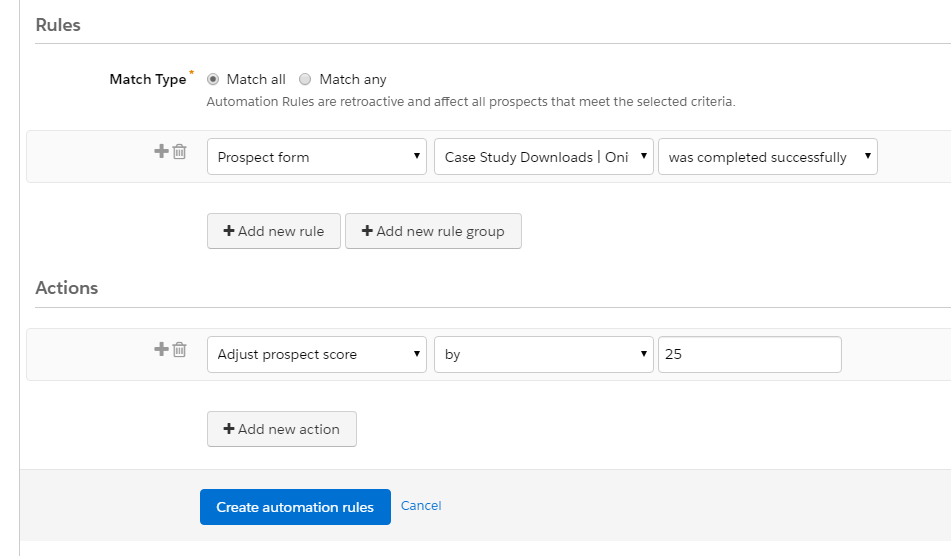Screen dimensions: 951x556
Task: Click the Rules section heading
Action: coord(58,25)
